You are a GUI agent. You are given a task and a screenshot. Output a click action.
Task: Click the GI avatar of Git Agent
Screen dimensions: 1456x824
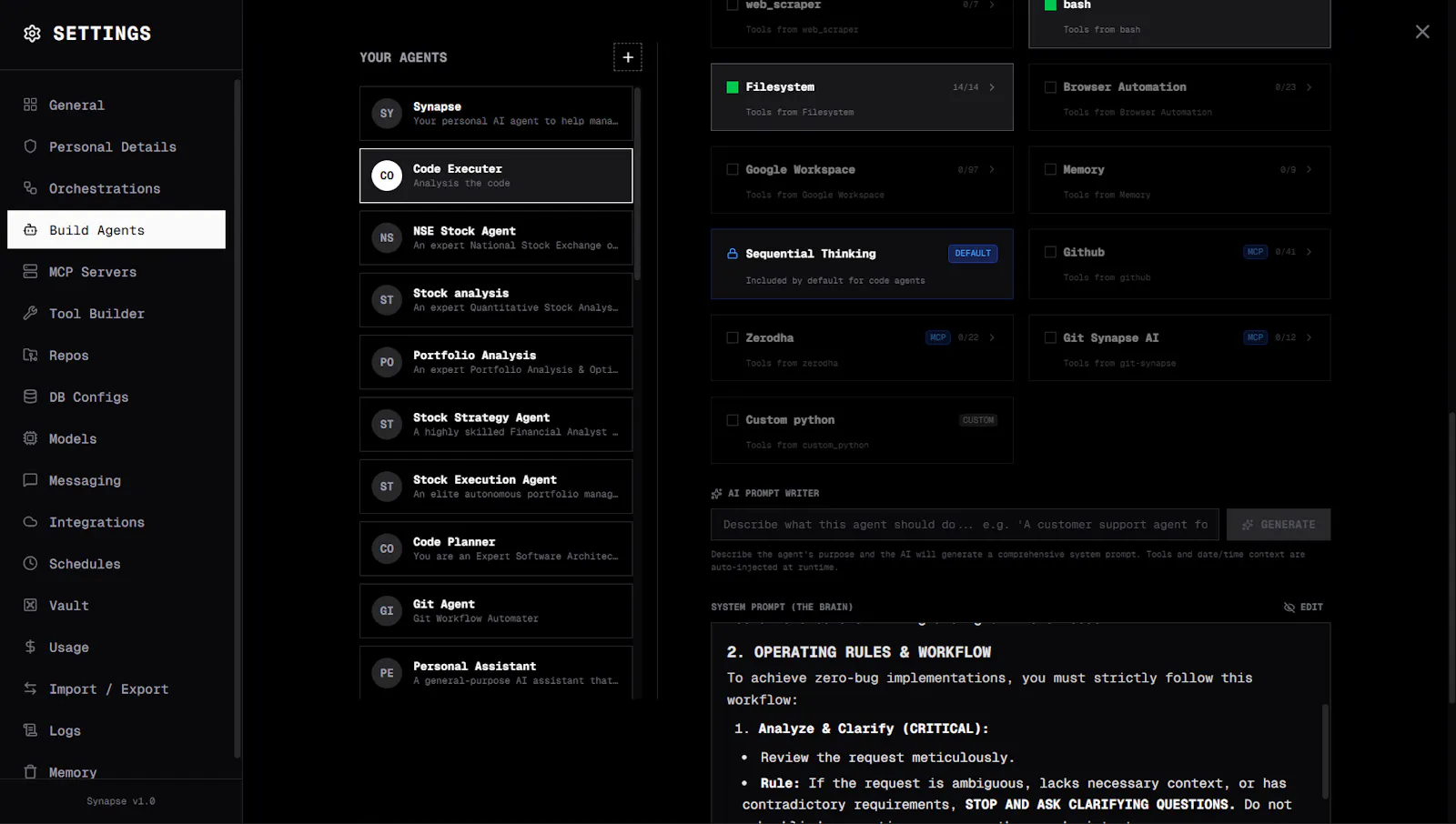pos(387,611)
